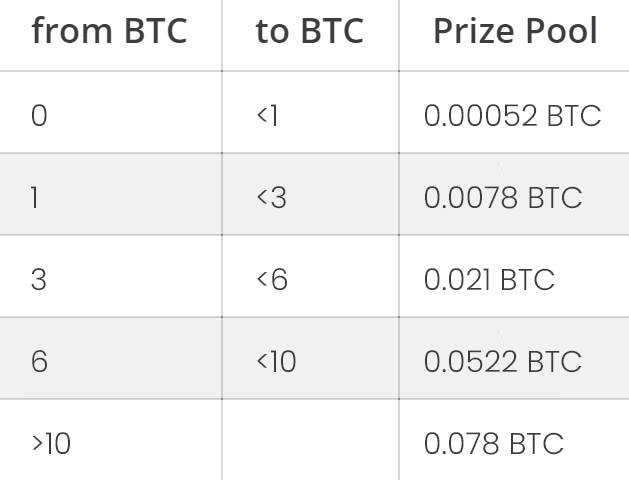The width and height of the screenshot is (629, 497).
Task: Click the divider between from and to columns
Action: point(222,240)
